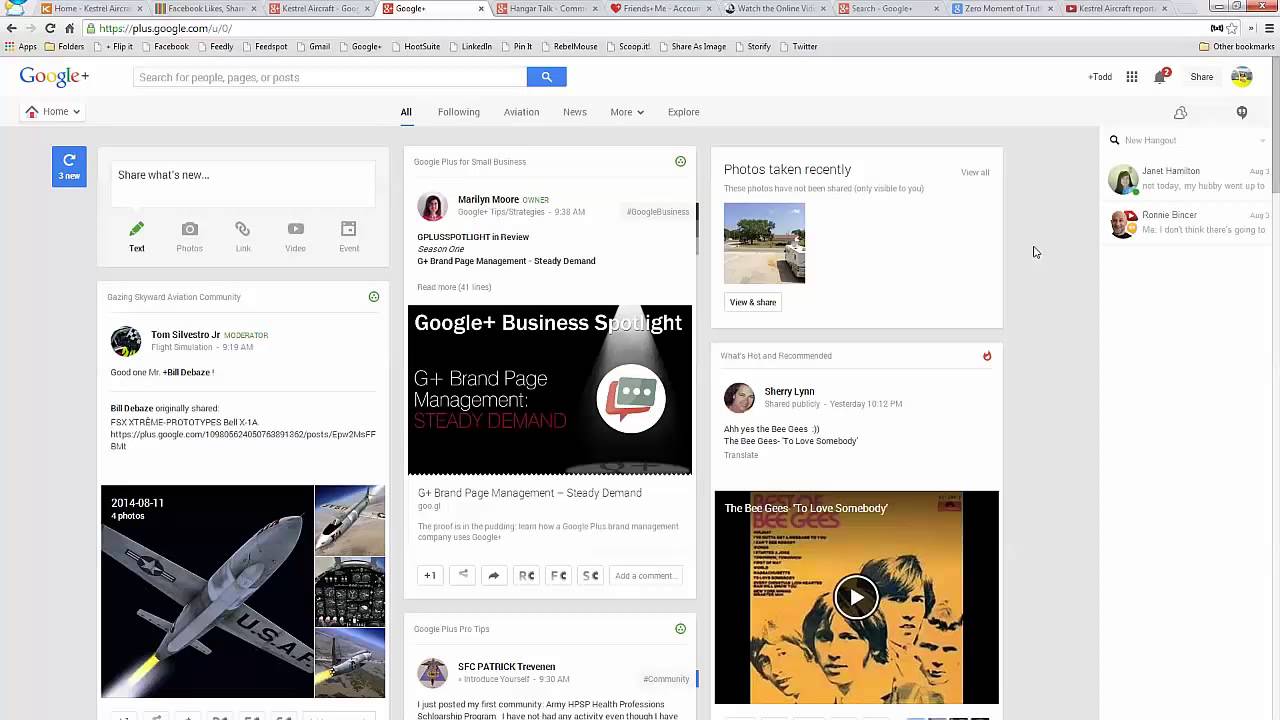Open Janet Hamilton's hangout conversation
Screen dimensions: 1280x720
1187,179
